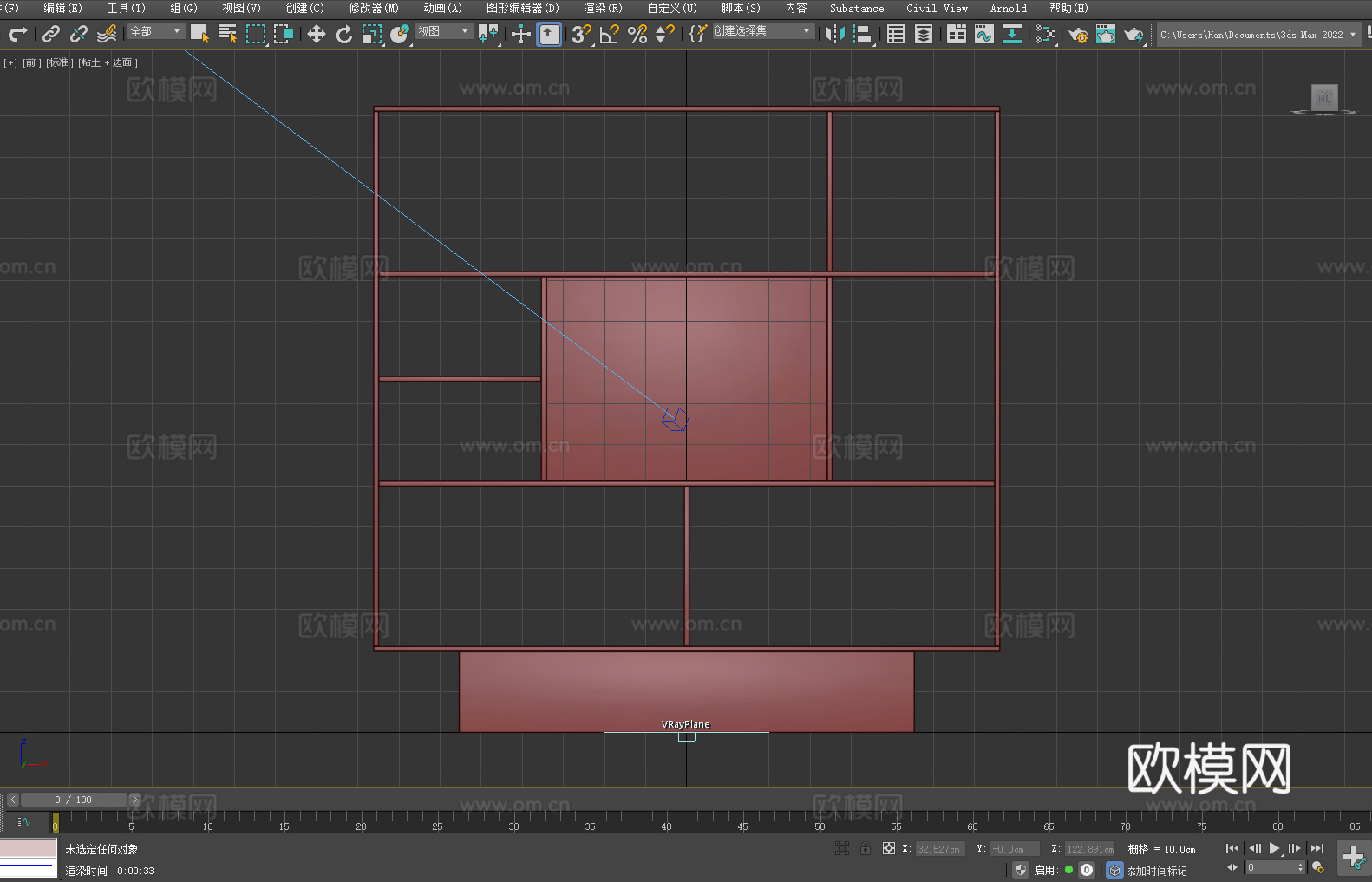Toggle 3D Snaps button

pos(582,34)
